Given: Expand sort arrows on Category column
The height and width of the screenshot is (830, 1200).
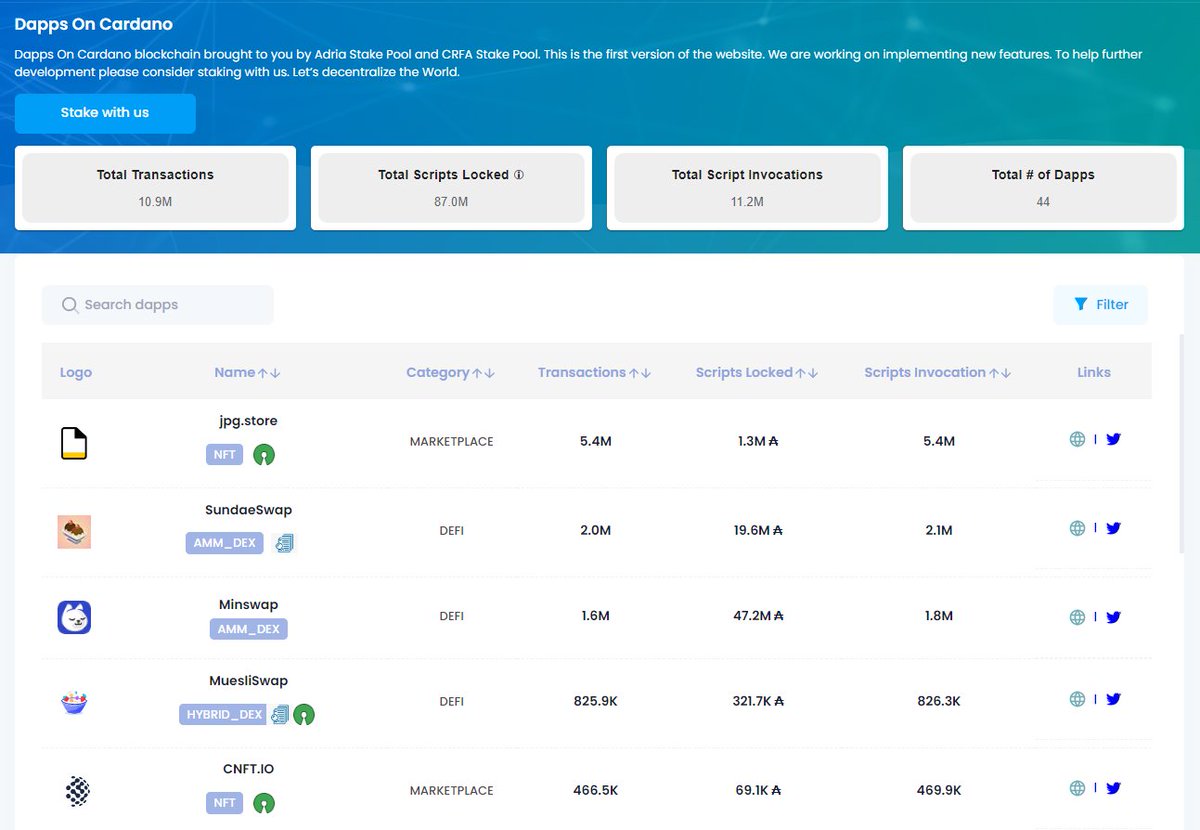Looking at the screenshot, I should [x=484, y=371].
